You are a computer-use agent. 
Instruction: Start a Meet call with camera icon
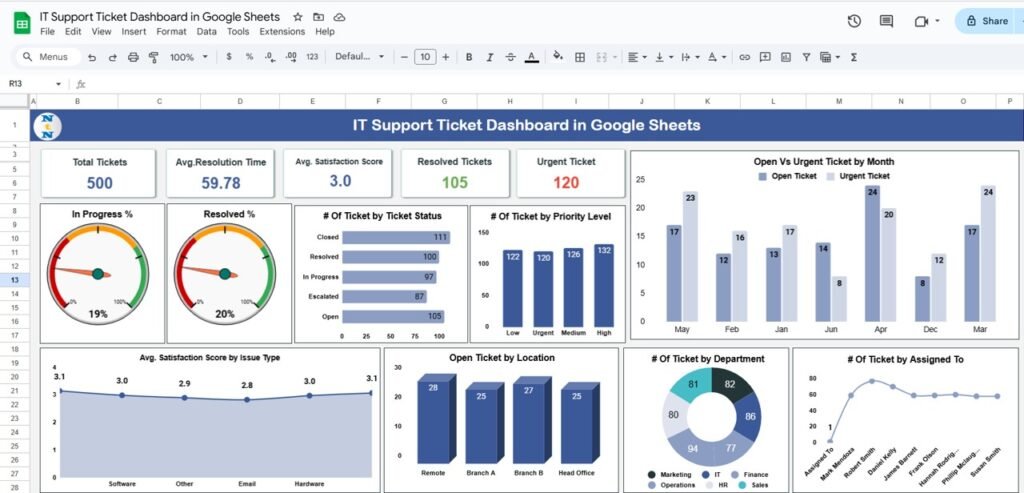[x=921, y=22]
